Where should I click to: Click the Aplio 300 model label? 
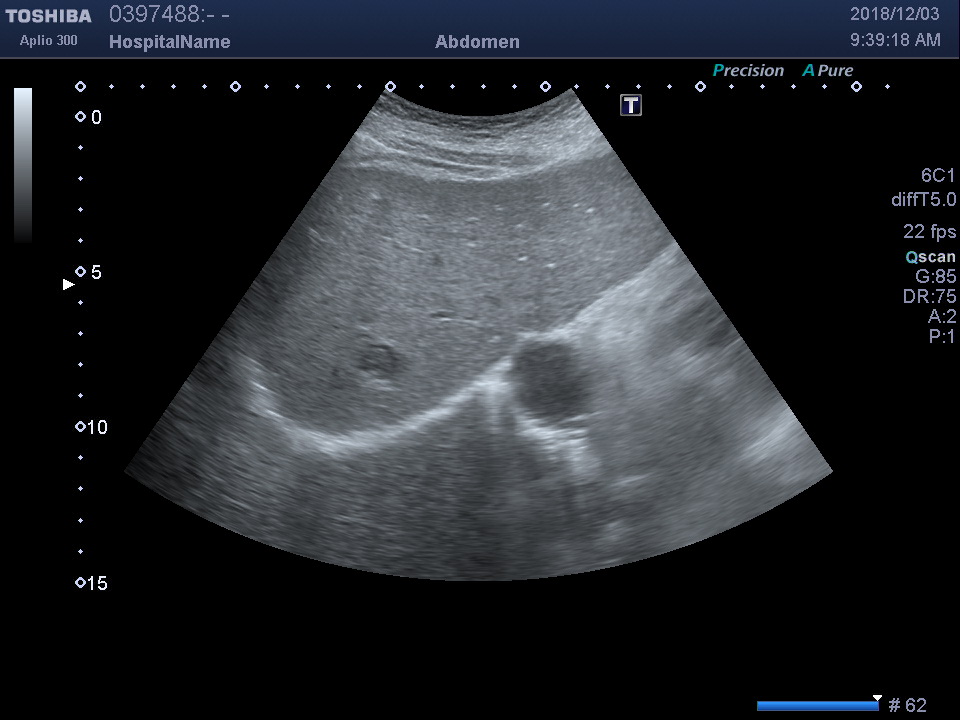tap(48, 40)
